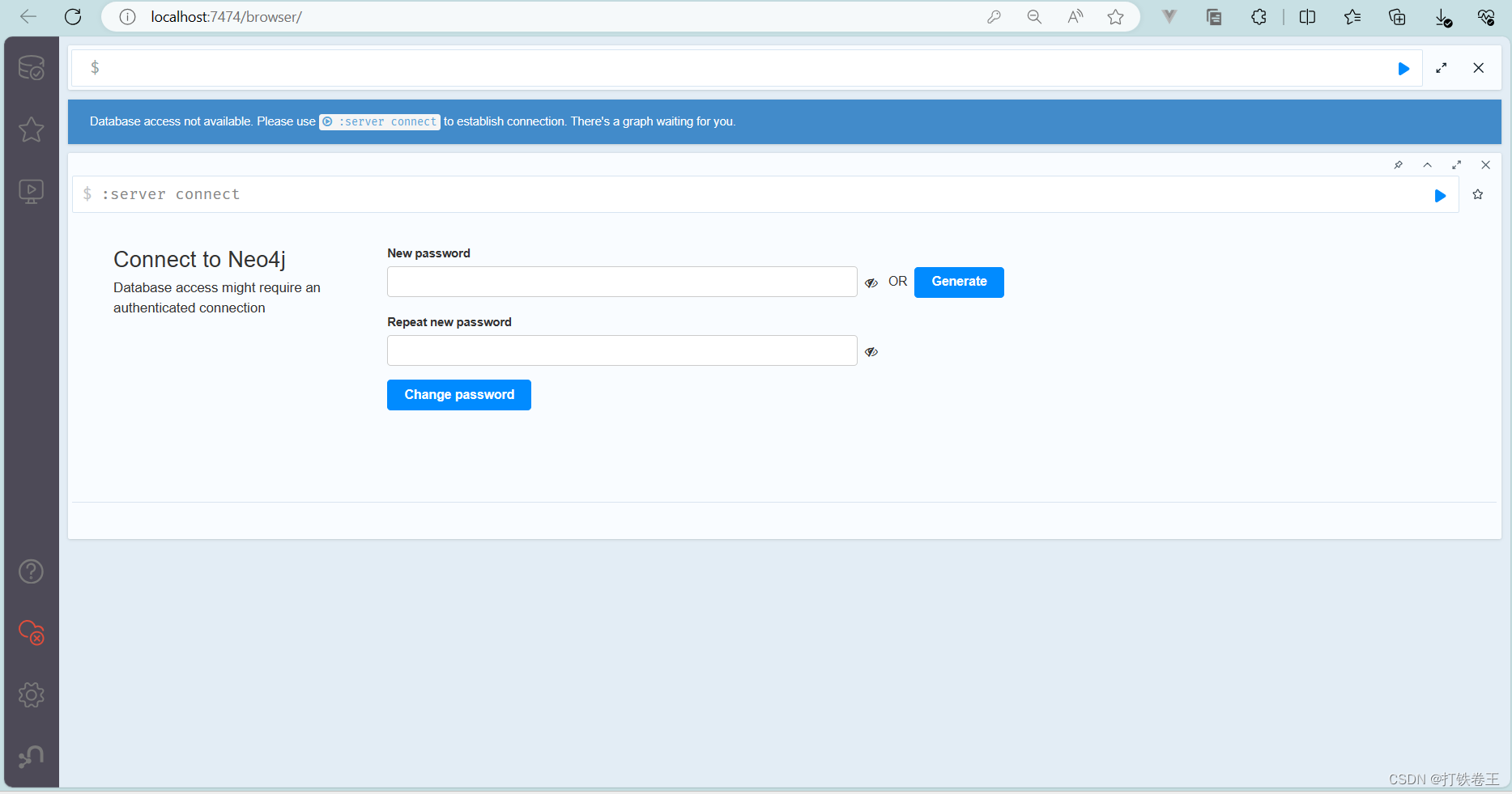Open browser Favorites list icon

tap(1352, 17)
